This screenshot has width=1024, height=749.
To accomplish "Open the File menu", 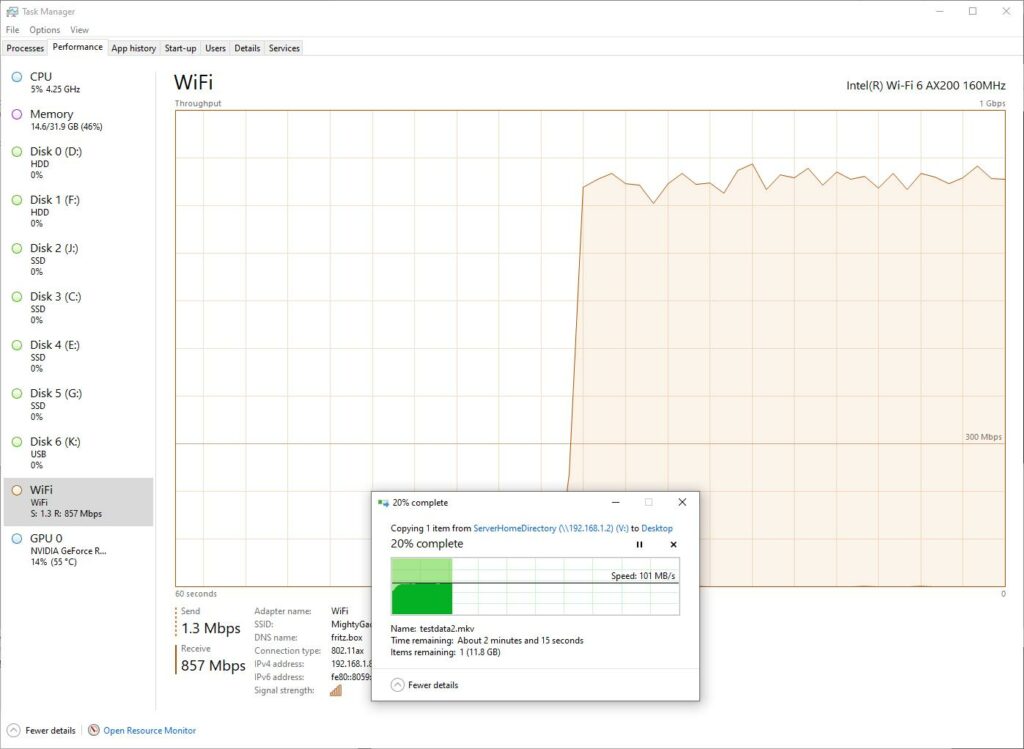I will (x=12, y=30).
